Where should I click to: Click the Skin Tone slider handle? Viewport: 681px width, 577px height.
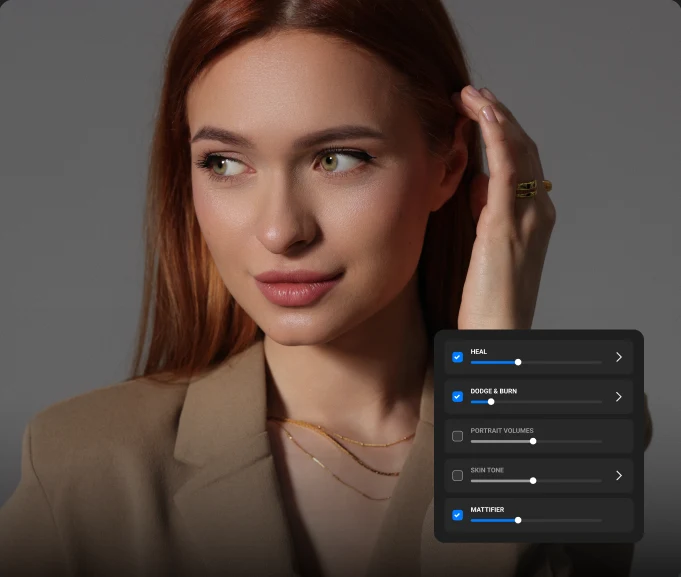533,481
